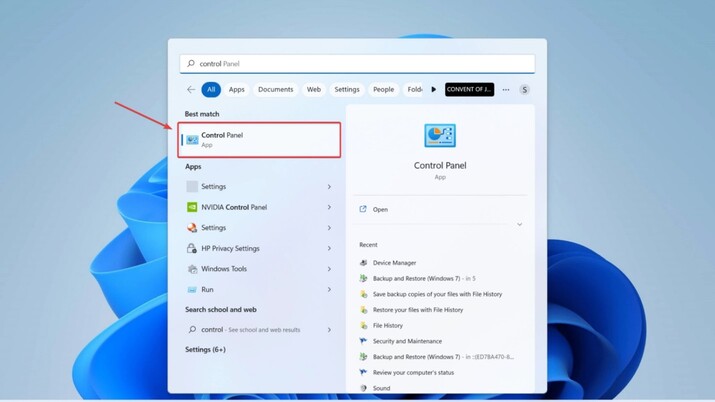Open Sound from the Recent list
715x402 pixels.
pyautogui.click(x=381, y=388)
